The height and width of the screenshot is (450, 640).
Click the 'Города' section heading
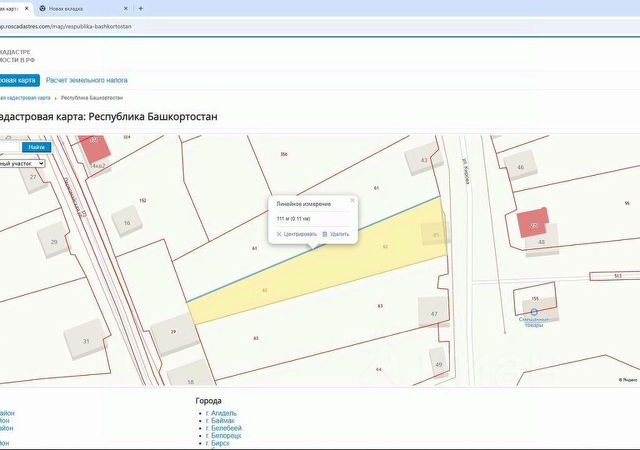pos(209,401)
